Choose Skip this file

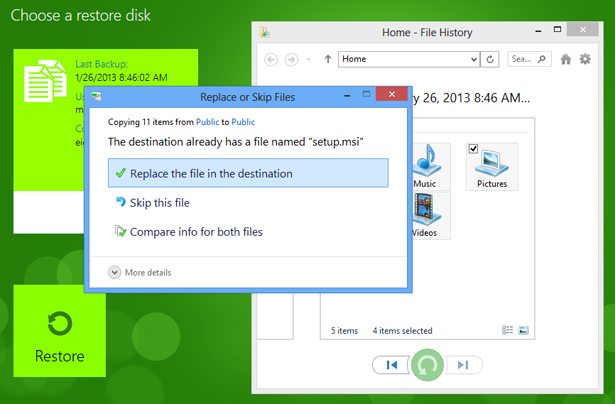coord(159,203)
